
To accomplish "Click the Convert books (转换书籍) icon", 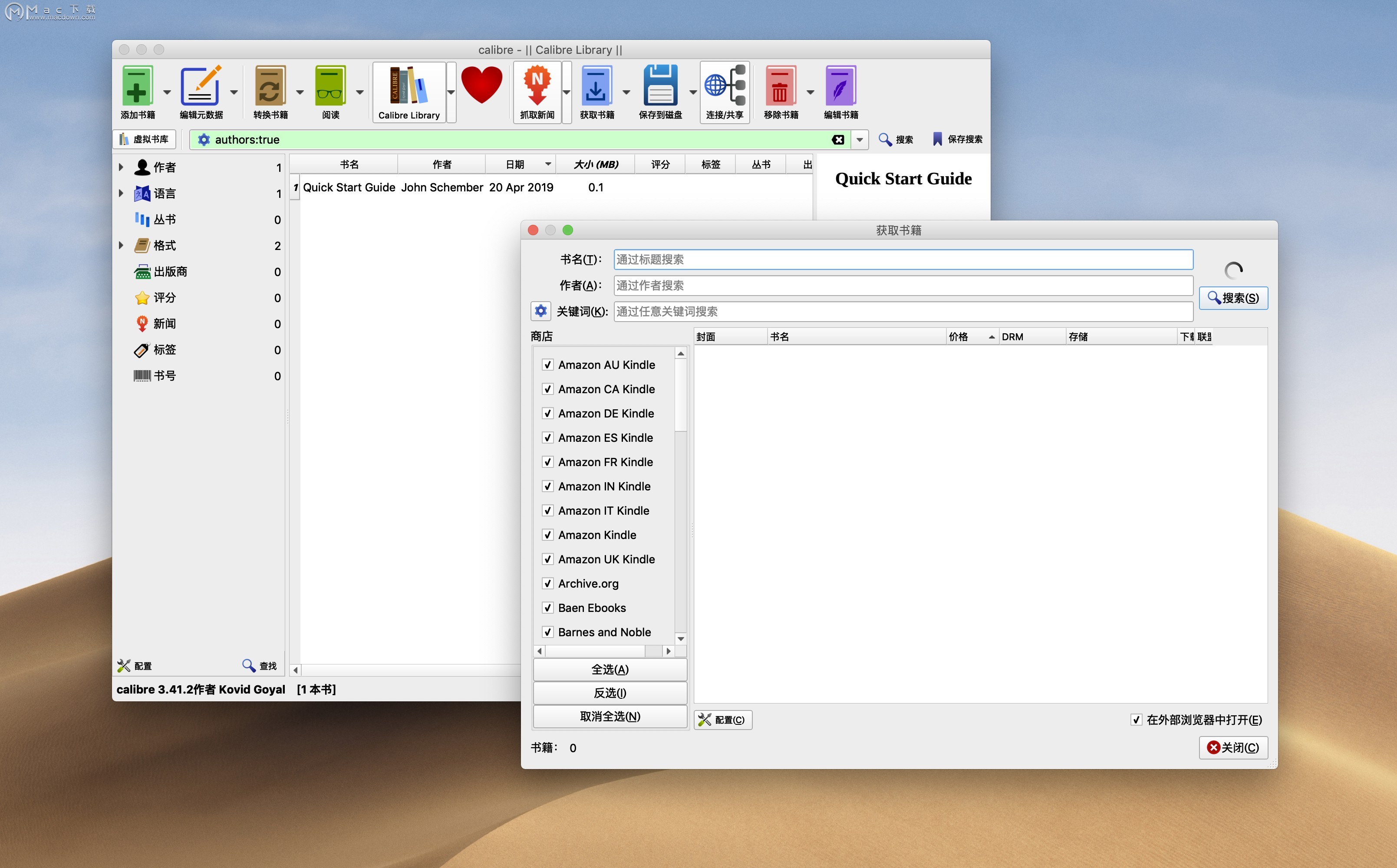I will tap(270, 86).
